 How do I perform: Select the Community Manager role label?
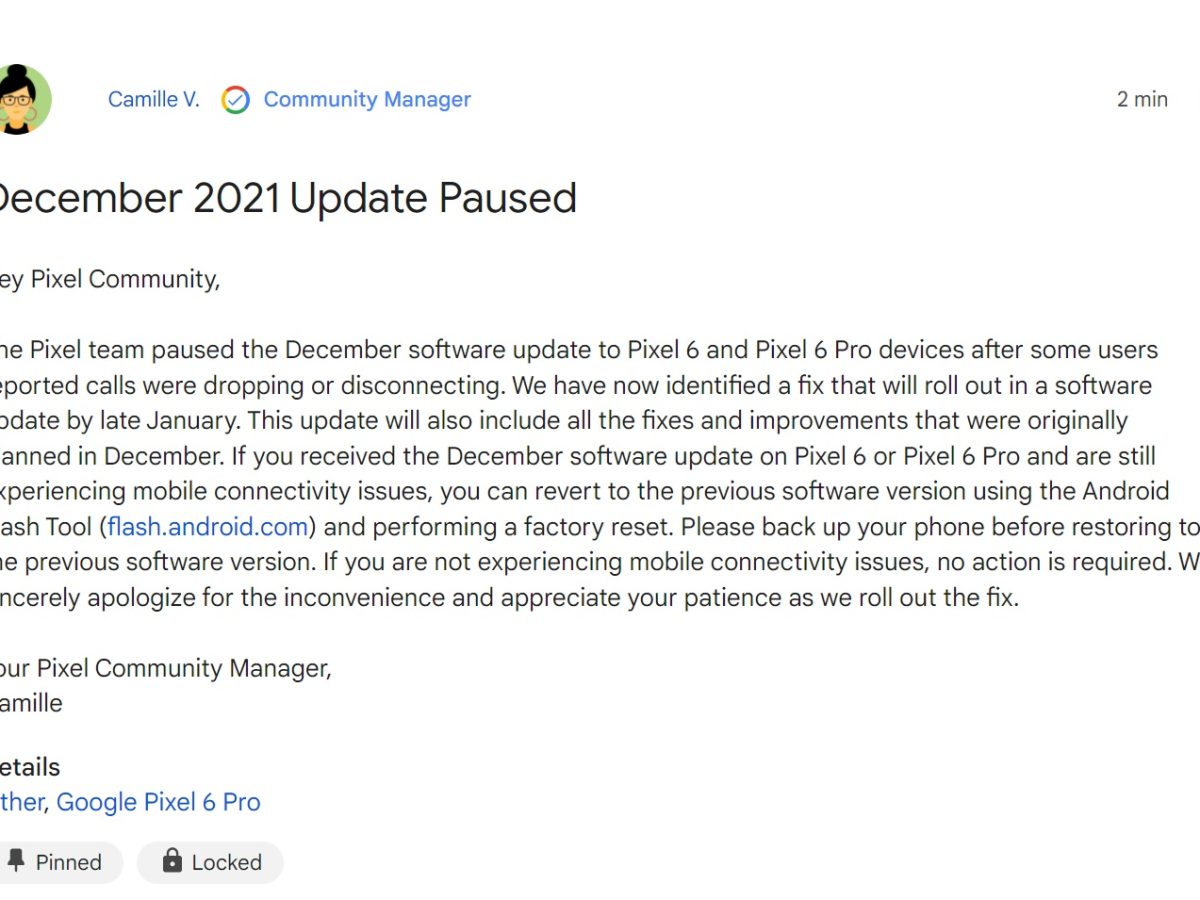coord(367,100)
